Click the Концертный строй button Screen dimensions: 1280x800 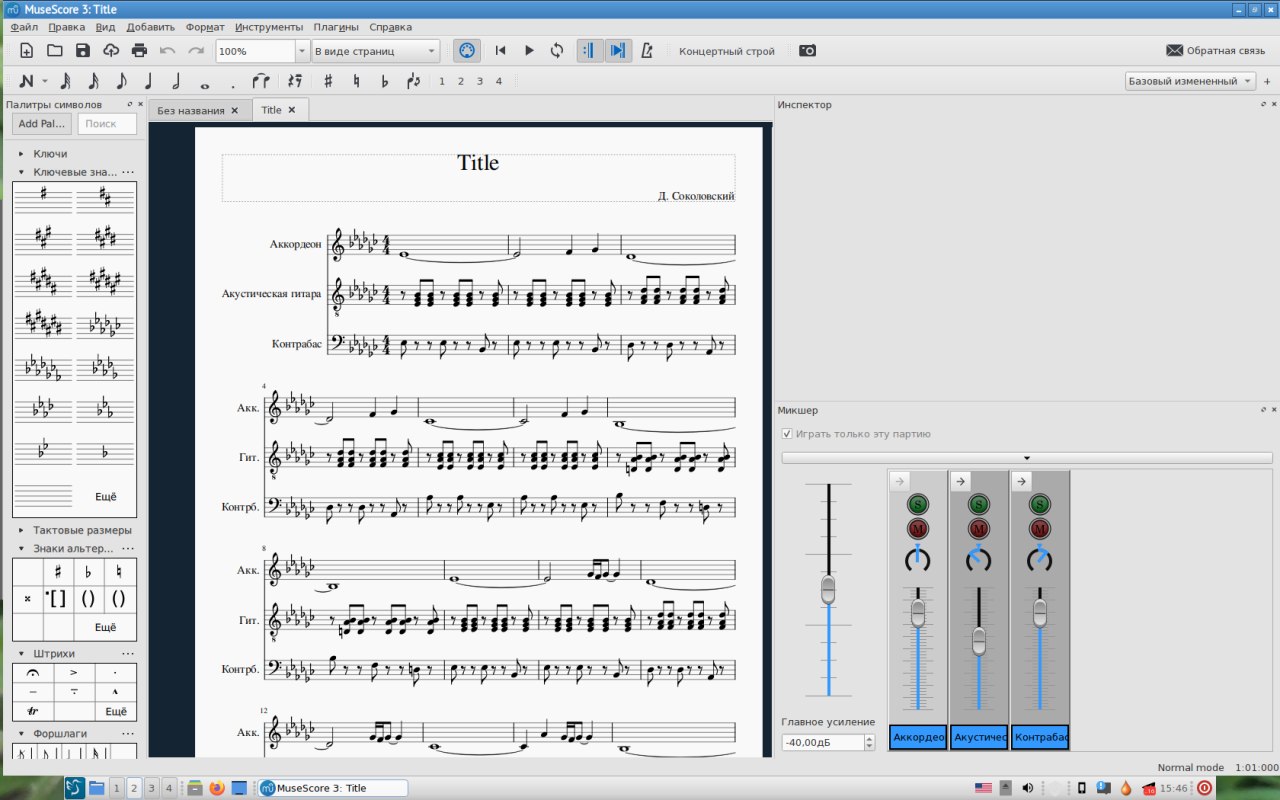pos(727,51)
